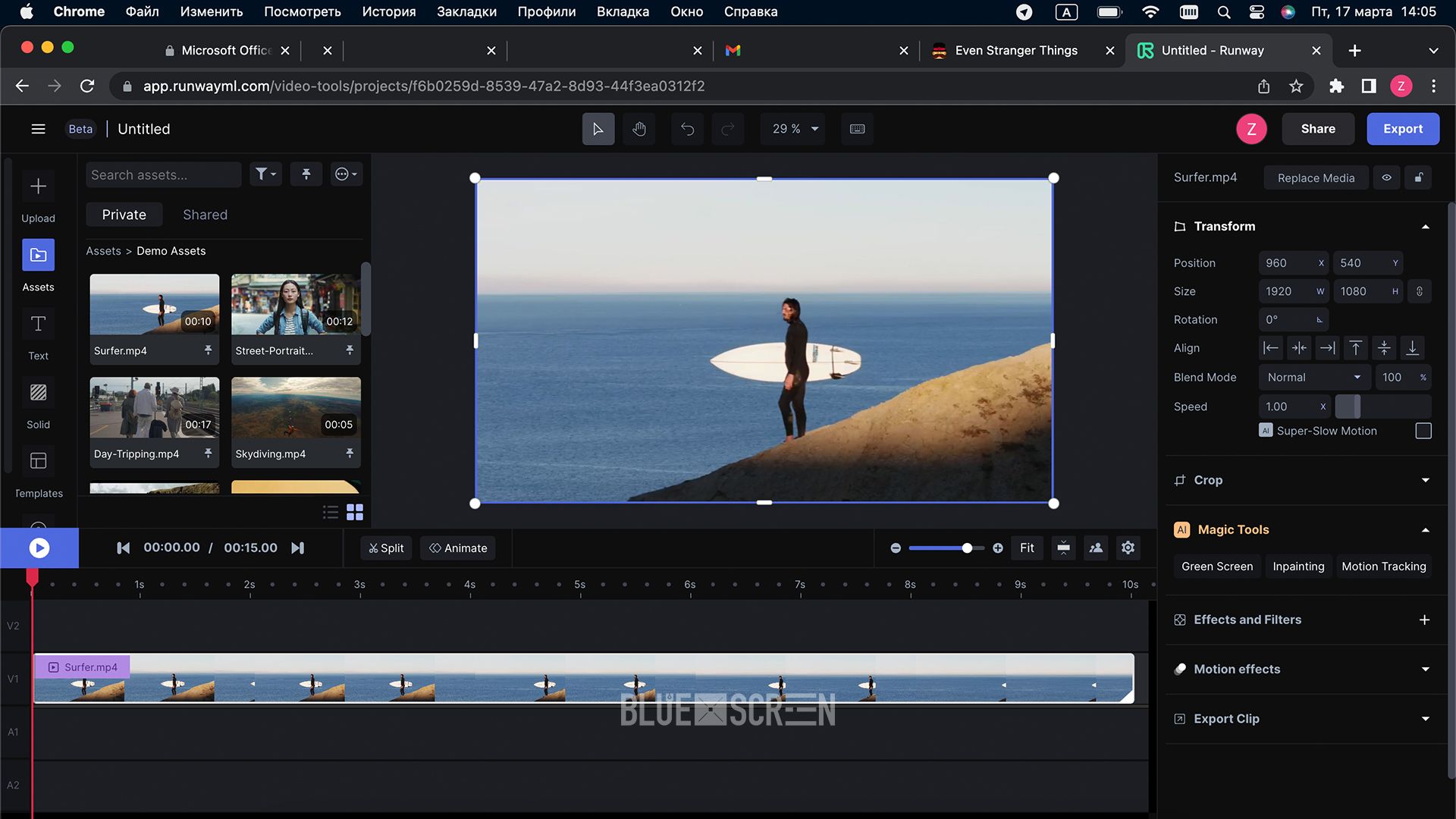Switch to Even Stranger Things tab
1456x819 pixels.
[1016, 50]
